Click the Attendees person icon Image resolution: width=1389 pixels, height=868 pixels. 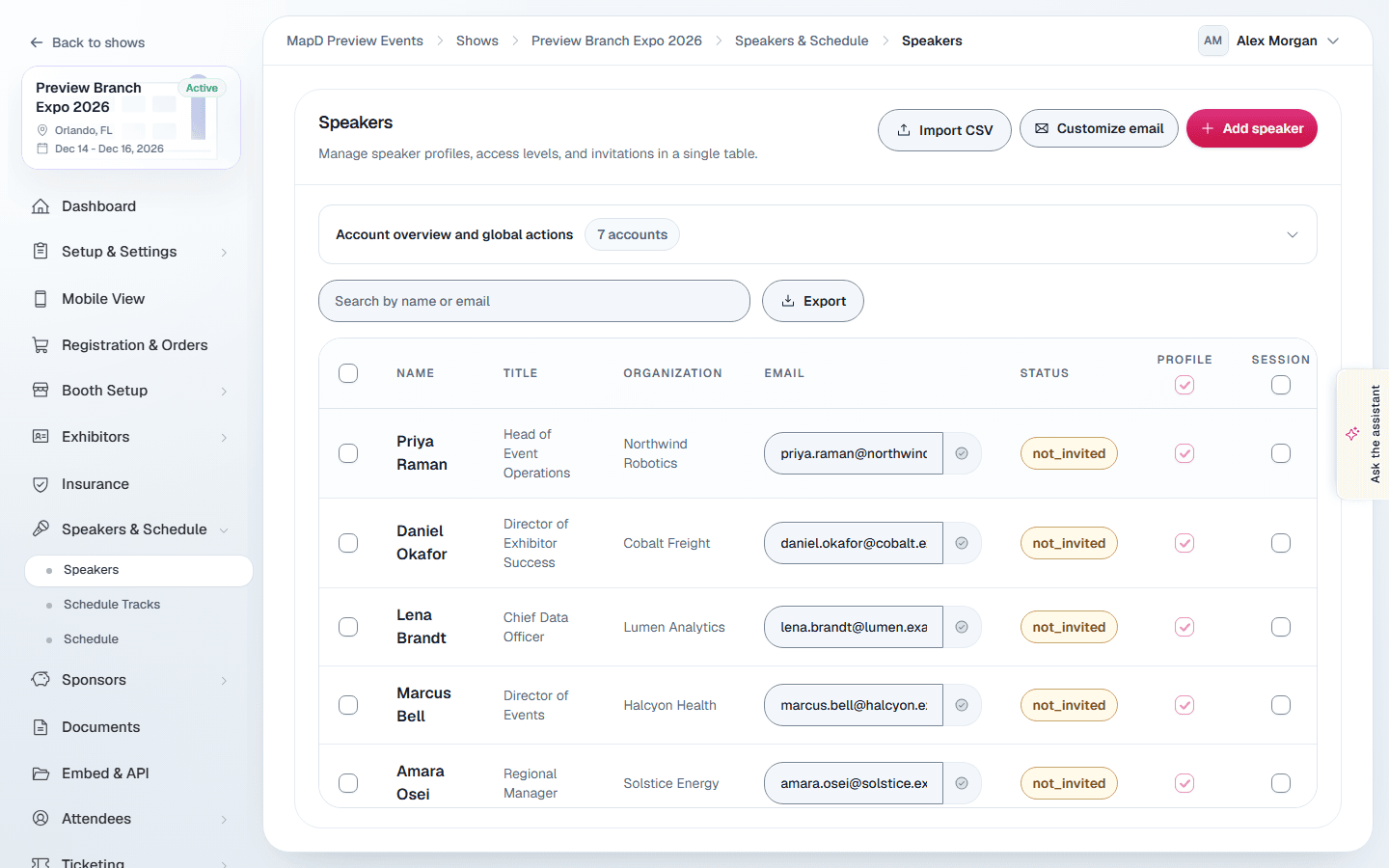pos(41,819)
